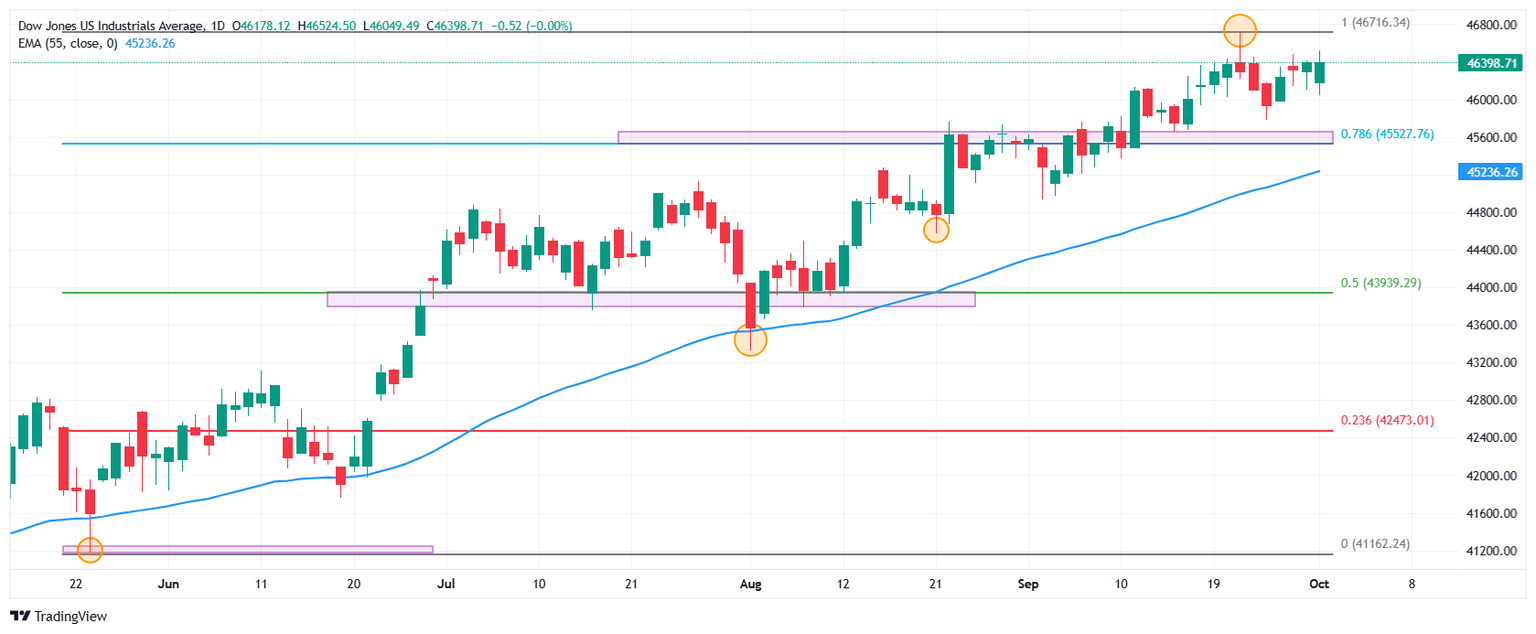Select the Fibonacci label 0 (41162.24)
This screenshot has height=634, width=1536.
click(x=1374, y=545)
